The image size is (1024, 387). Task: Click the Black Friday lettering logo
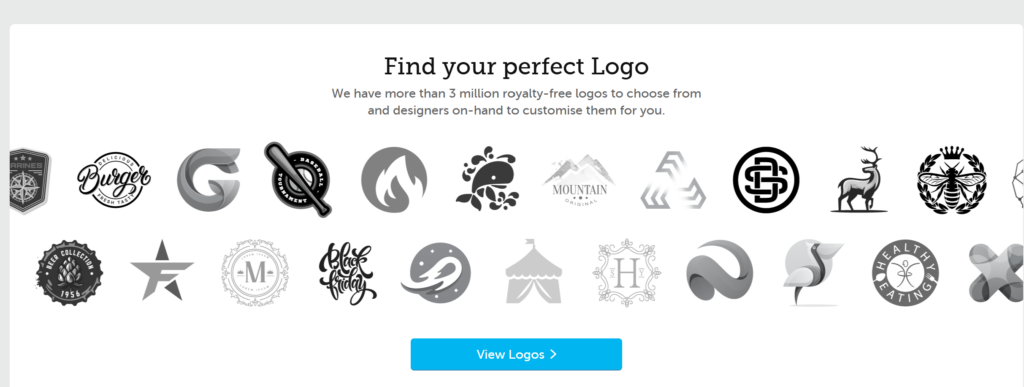[348, 273]
